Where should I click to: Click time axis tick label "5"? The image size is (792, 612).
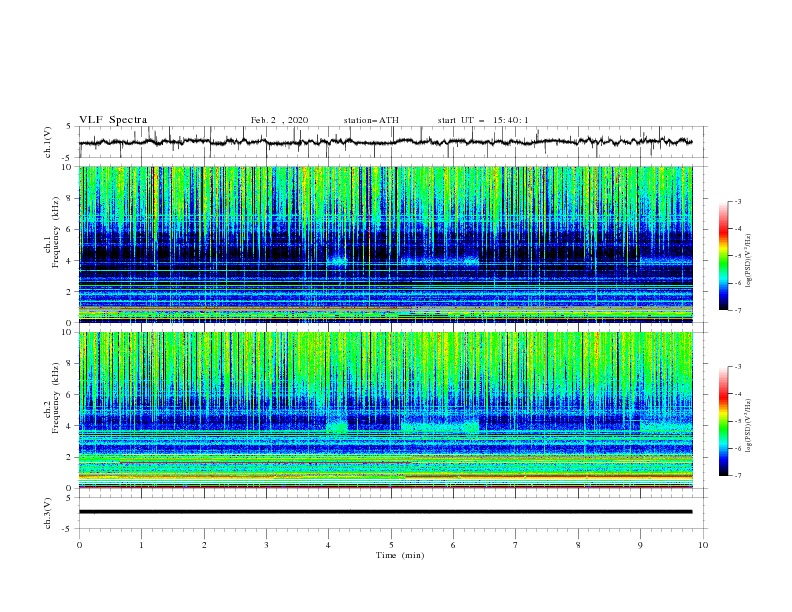pos(391,545)
